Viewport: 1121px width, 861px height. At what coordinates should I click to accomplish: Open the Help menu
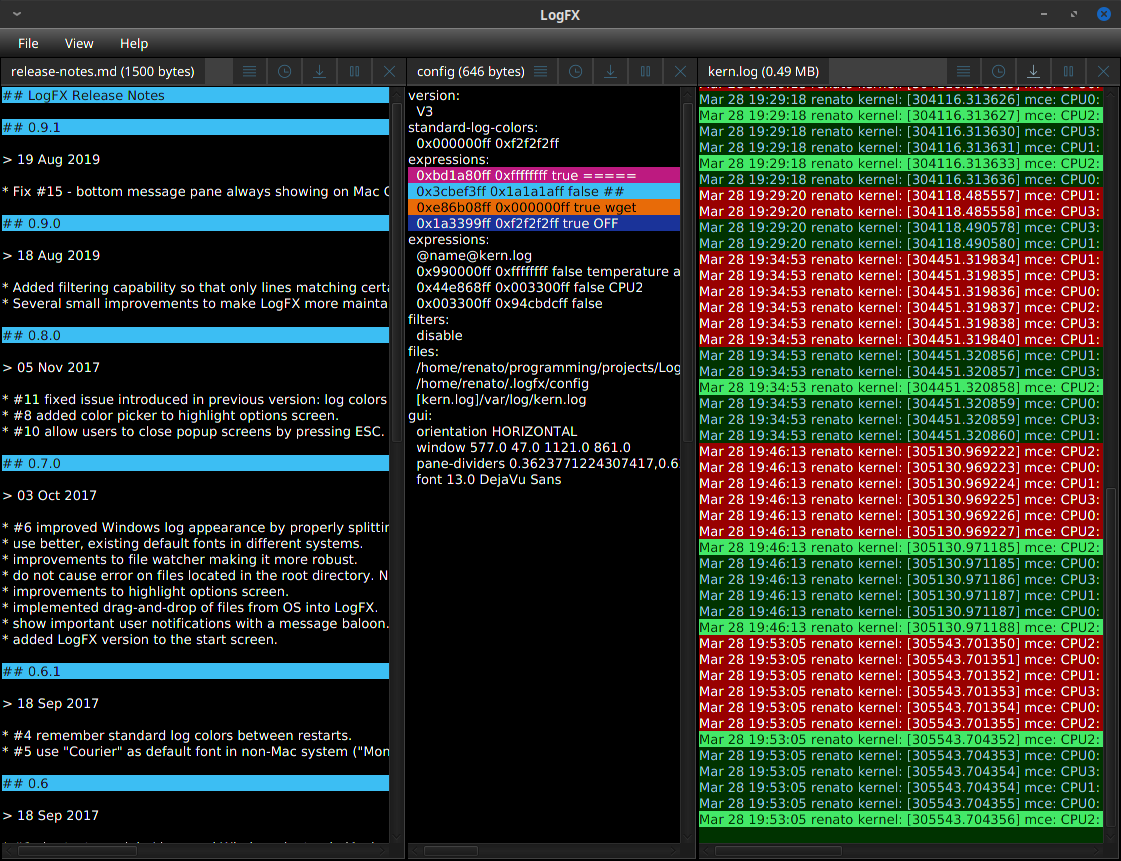point(134,44)
